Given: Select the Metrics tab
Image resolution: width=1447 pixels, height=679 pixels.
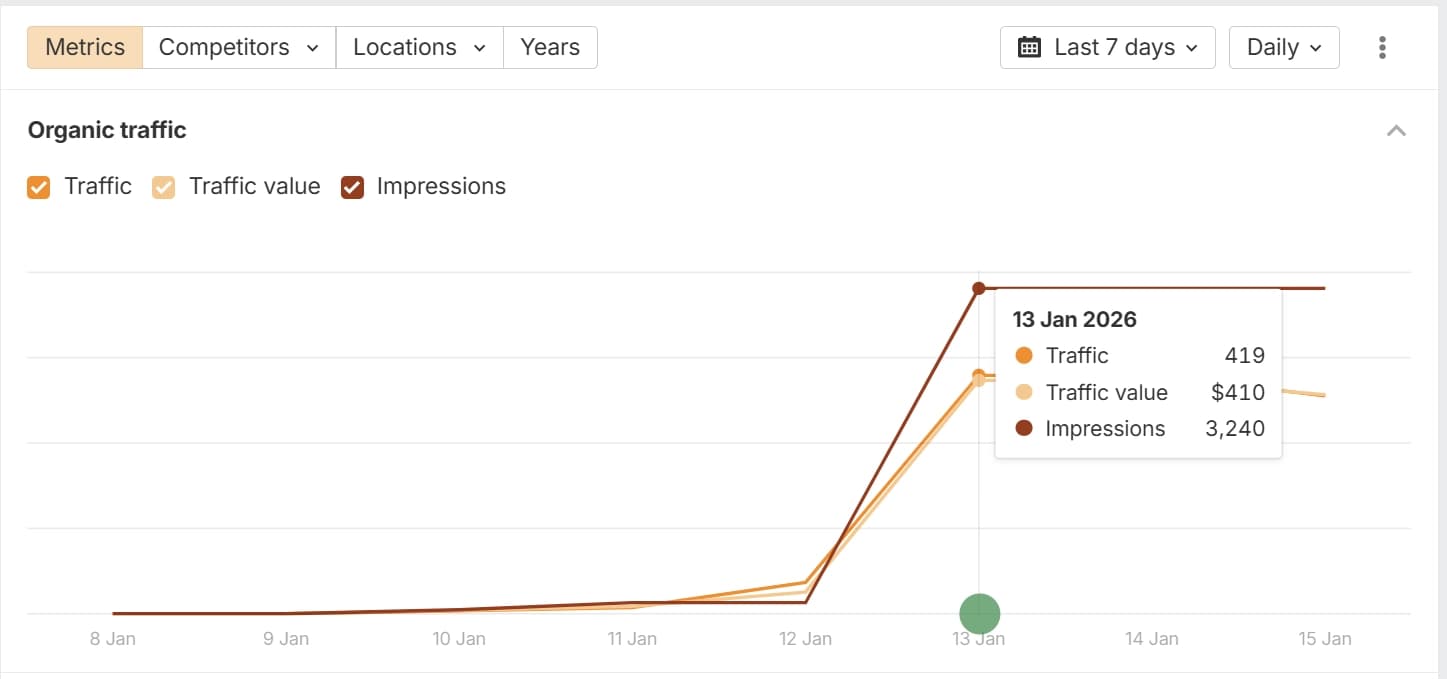Looking at the screenshot, I should pos(84,46).
